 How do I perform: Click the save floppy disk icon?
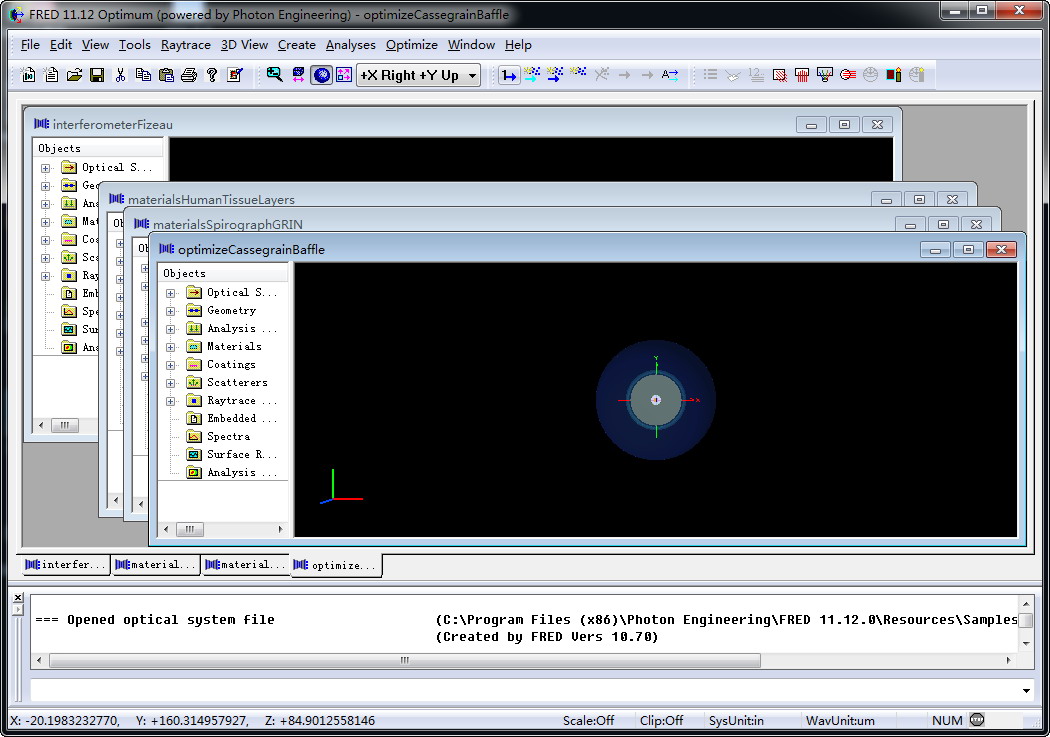coord(97,75)
